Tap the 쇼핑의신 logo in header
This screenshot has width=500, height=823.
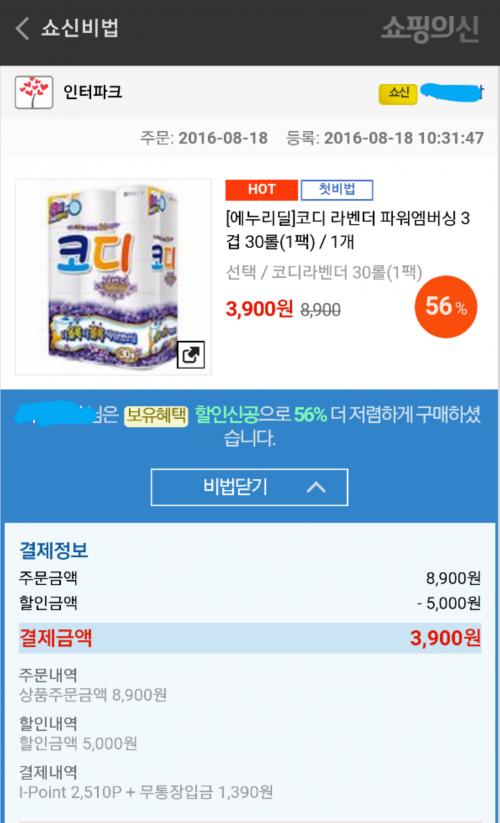[x=429, y=29]
